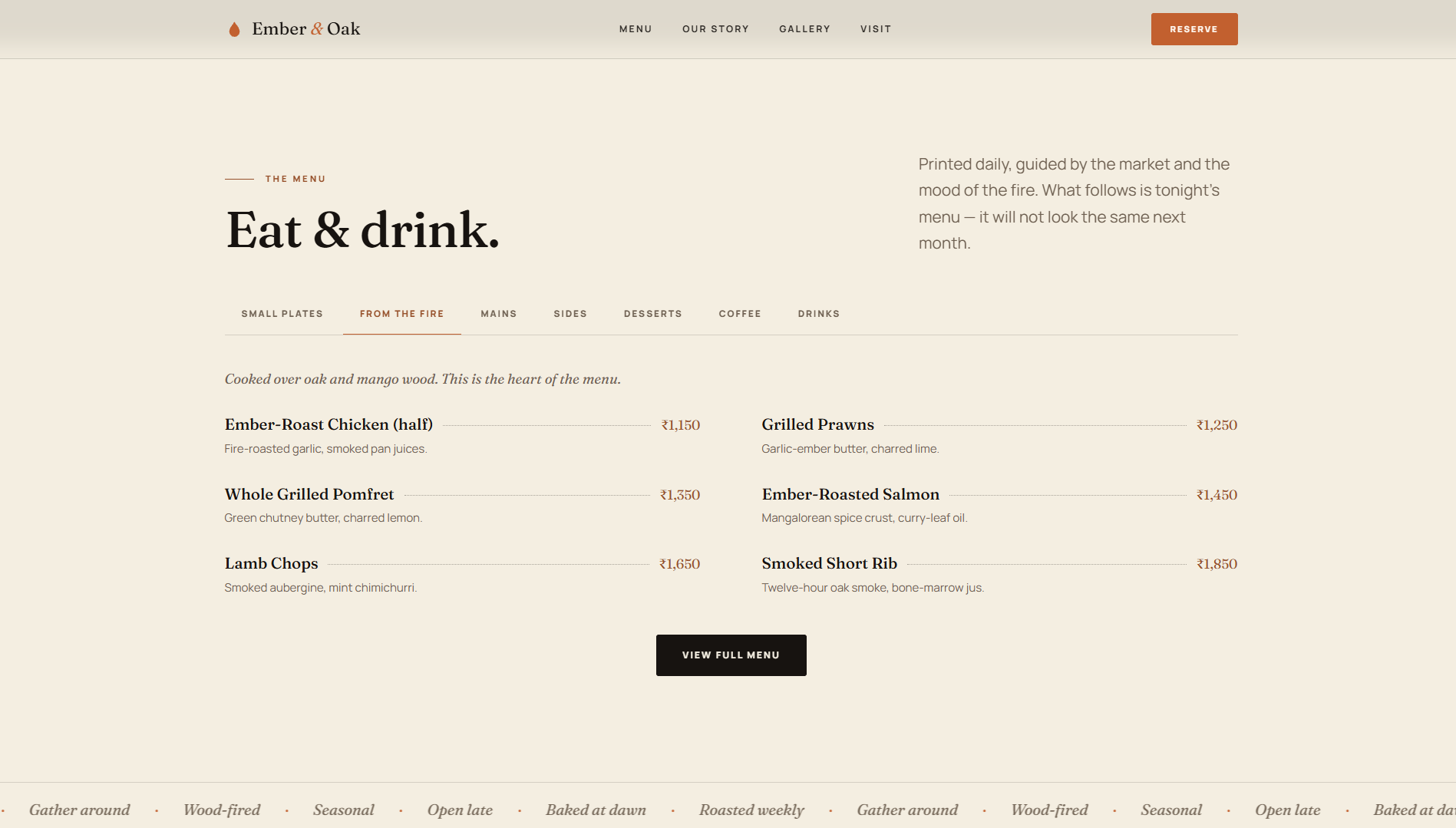1456x828 pixels.
Task: Select the Ember-Roasted Salmon item name
Action: [850, 494]
